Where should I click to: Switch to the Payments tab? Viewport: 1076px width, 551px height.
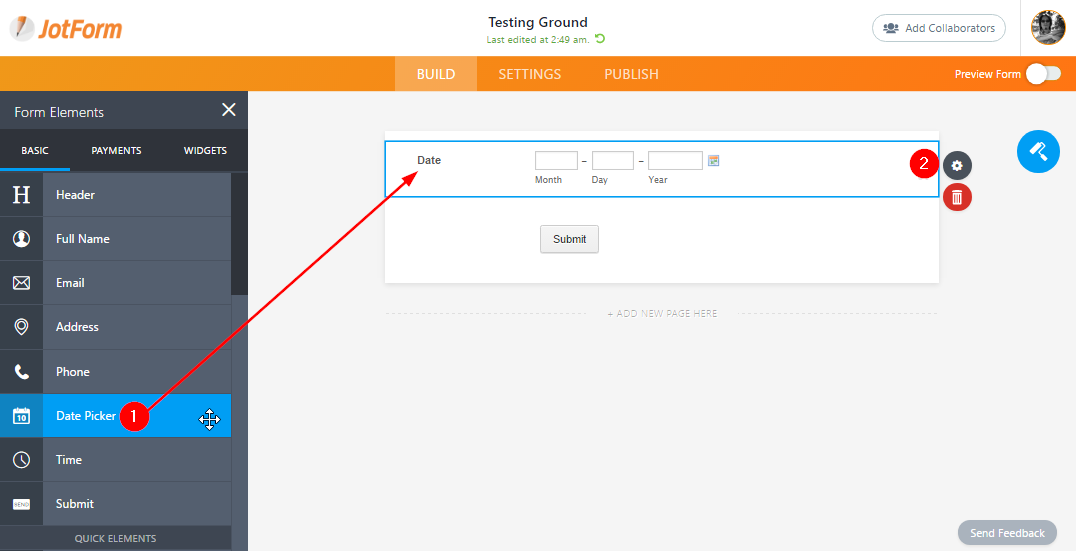116,151
